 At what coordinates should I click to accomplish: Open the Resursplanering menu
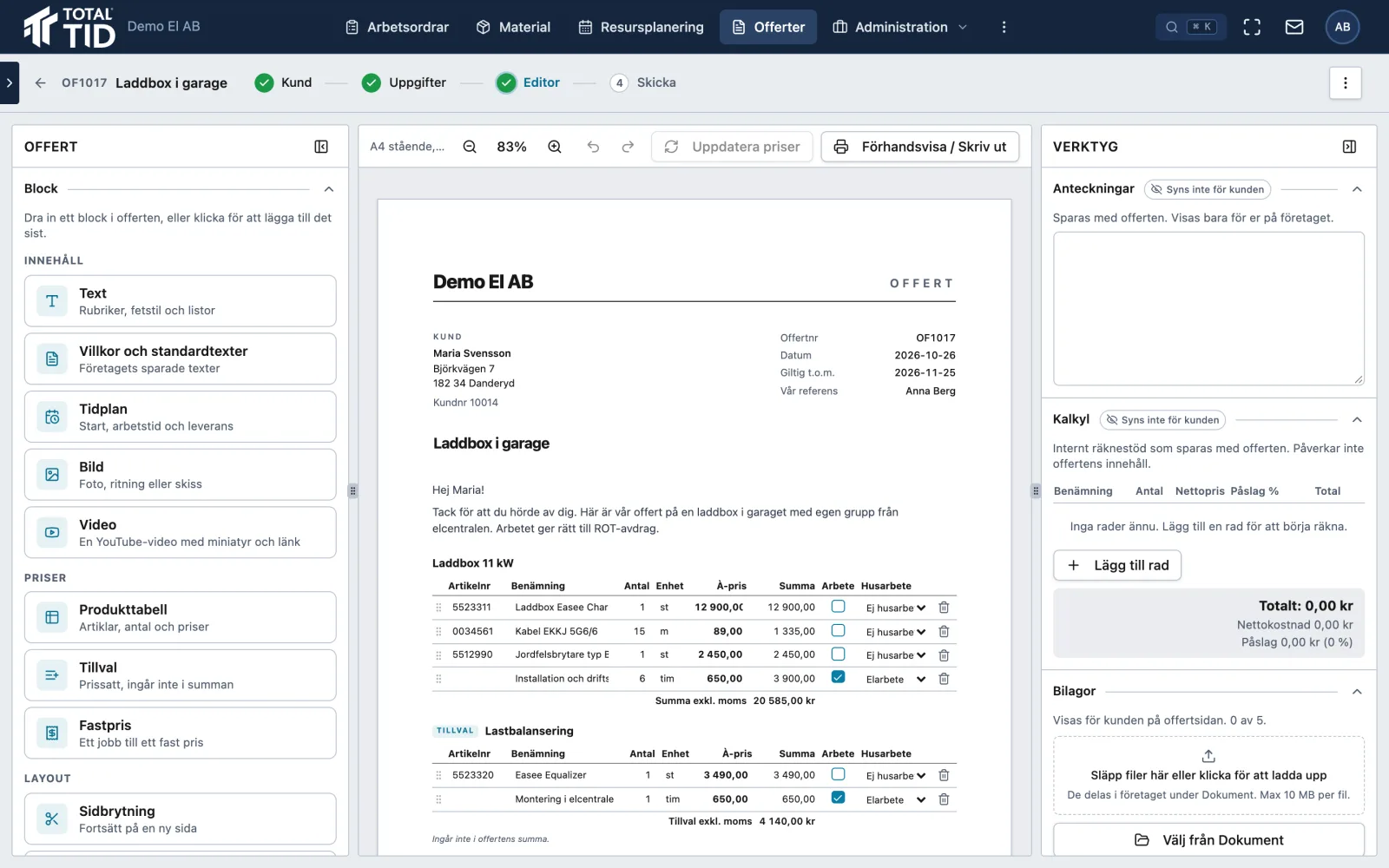click(641, 27)
